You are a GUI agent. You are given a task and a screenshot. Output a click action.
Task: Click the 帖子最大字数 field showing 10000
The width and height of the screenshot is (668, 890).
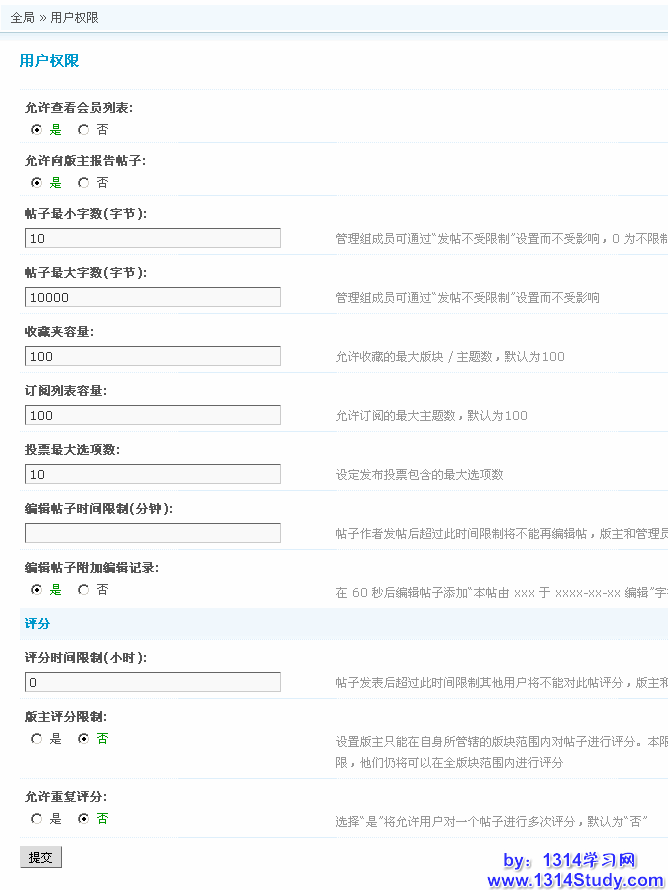[153, 297]
